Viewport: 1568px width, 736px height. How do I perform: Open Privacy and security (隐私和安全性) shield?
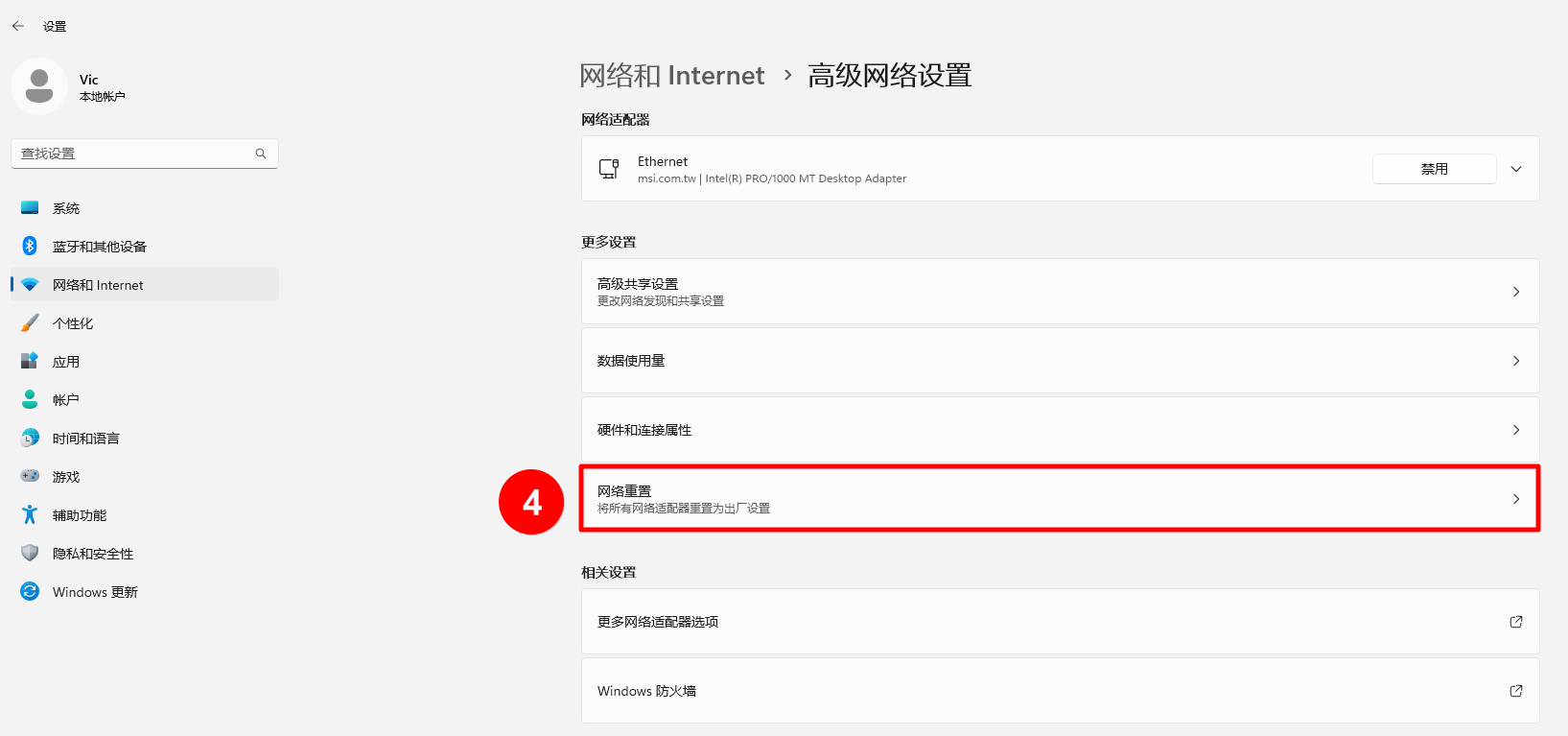coord(30,554)
